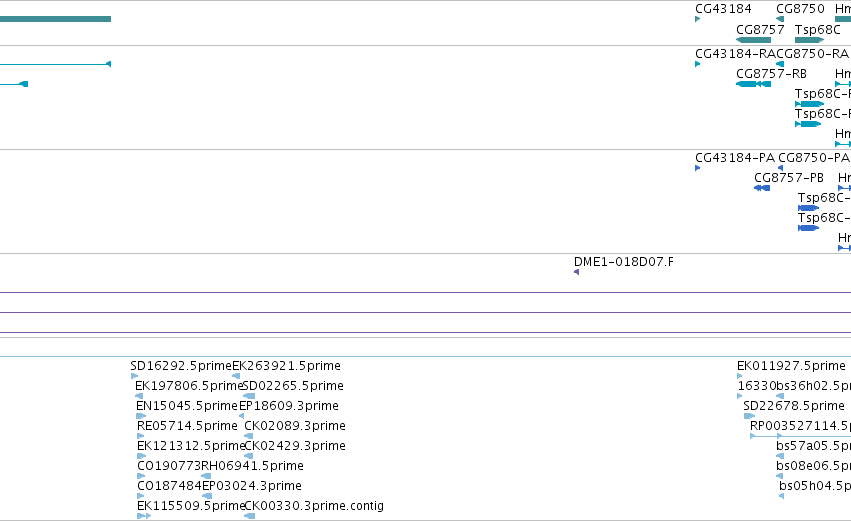
Task: Click the CG8757-RB transcript label
Action: (771, 74)
